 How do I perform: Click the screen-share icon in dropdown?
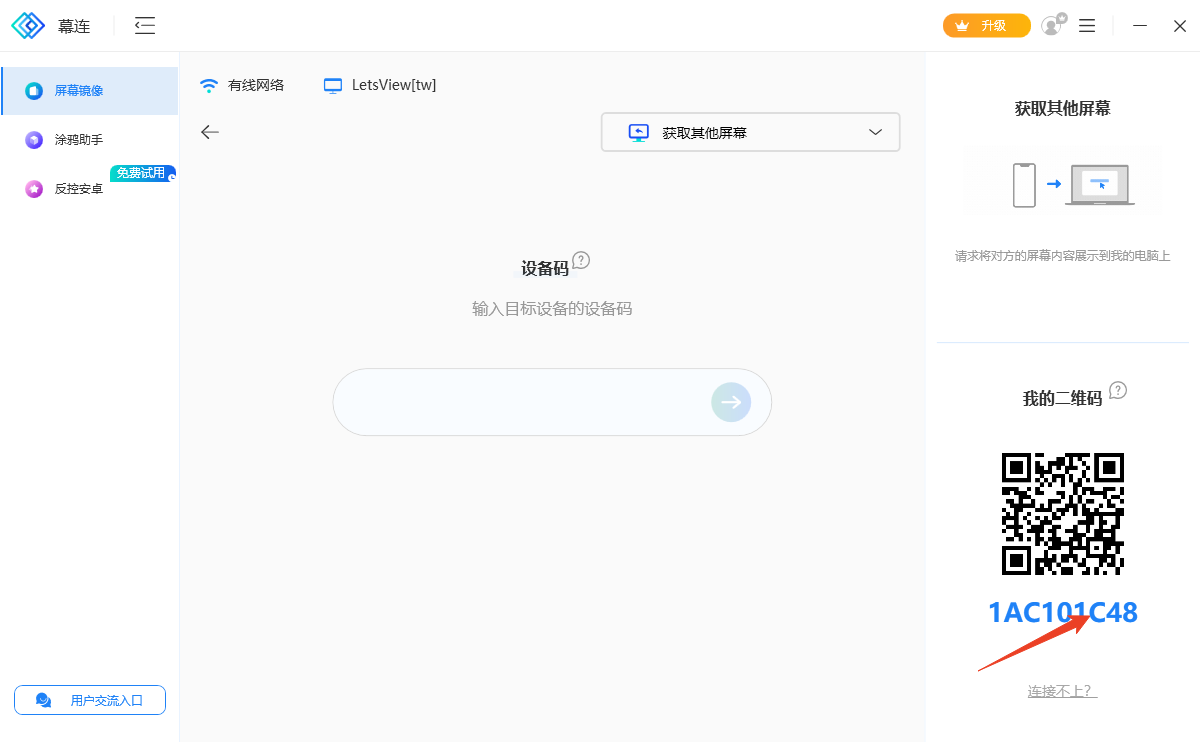coord(639,132)
